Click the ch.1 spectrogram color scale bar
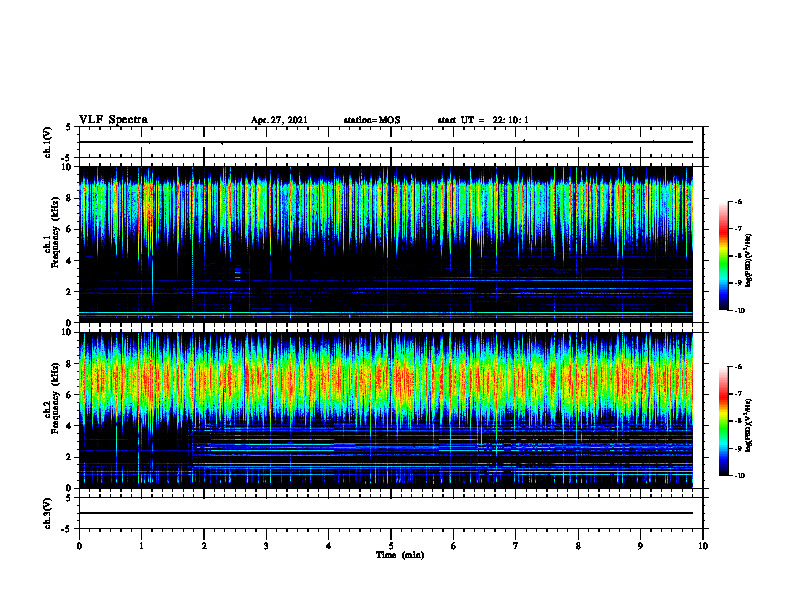792x612 pixels. (x=724, y=256)
